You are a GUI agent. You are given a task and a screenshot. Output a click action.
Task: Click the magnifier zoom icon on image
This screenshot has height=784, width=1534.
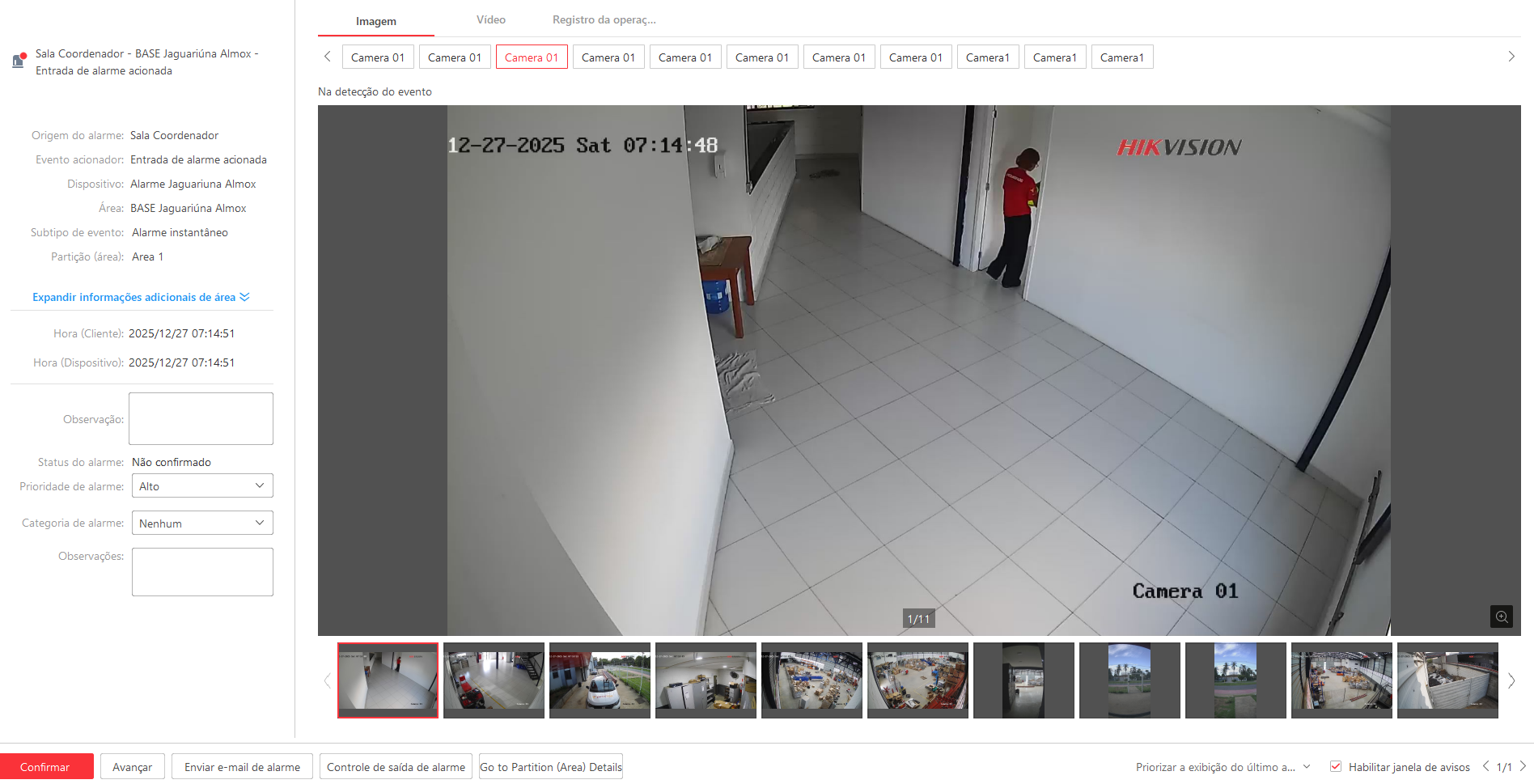(1501, 617)
